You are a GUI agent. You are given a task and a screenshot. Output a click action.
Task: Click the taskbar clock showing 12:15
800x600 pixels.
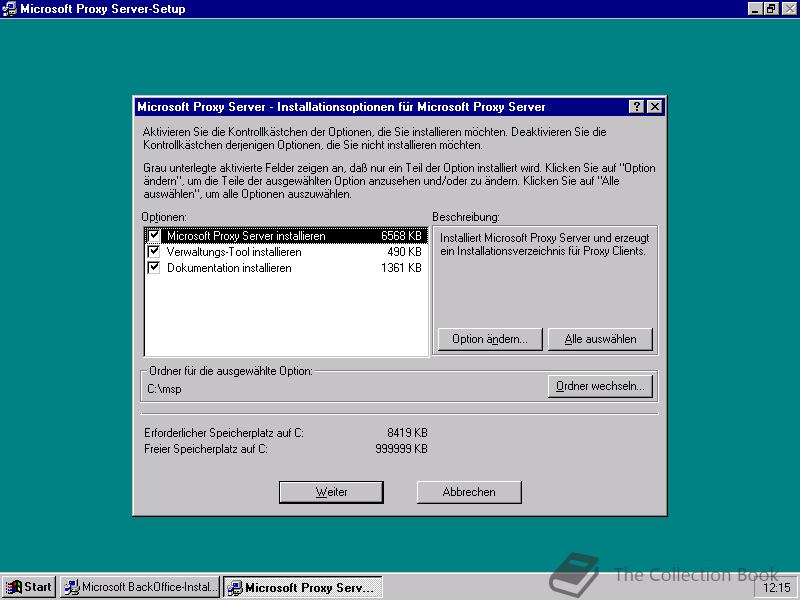(777, 588)
